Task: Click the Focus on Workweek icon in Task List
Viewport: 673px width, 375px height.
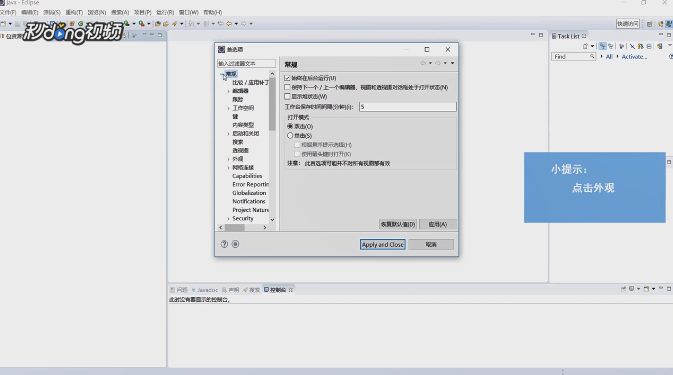Action: tap(621, 46)
